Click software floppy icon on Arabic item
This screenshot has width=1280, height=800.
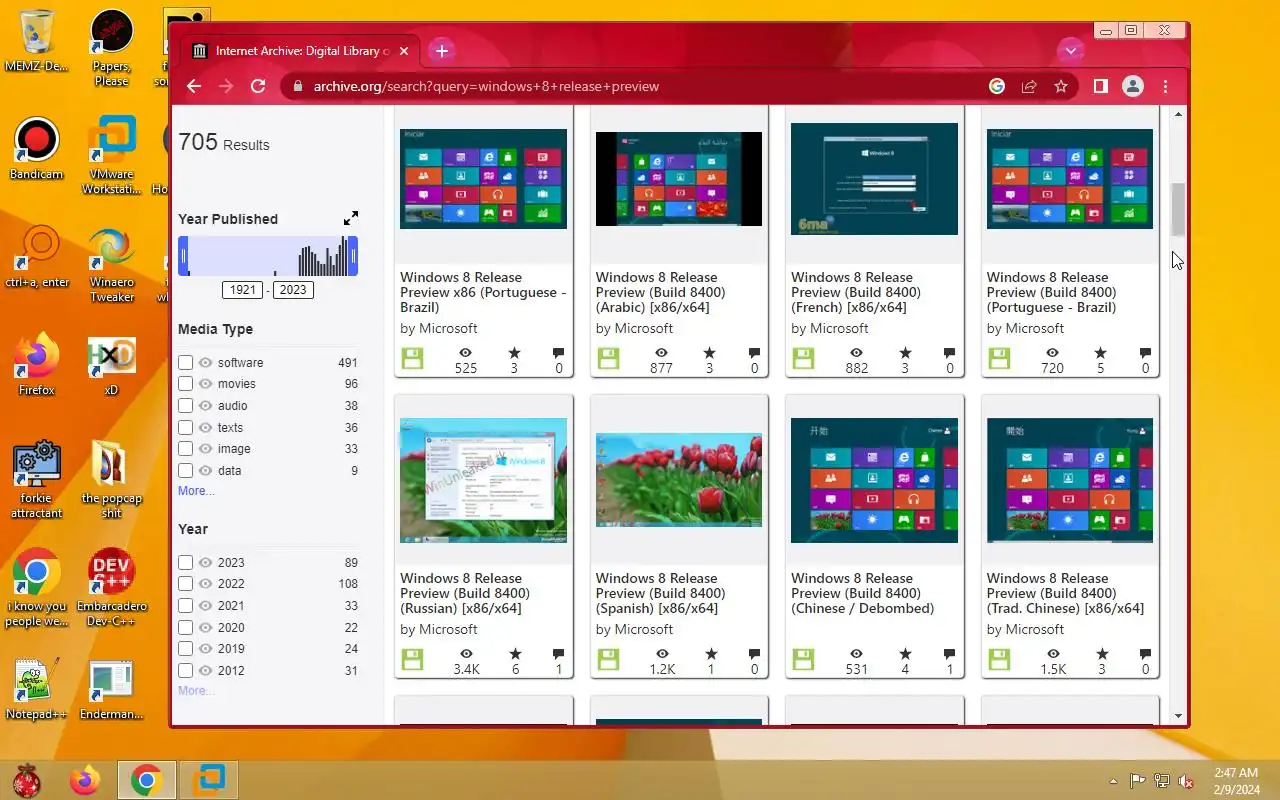click(608, 359)
